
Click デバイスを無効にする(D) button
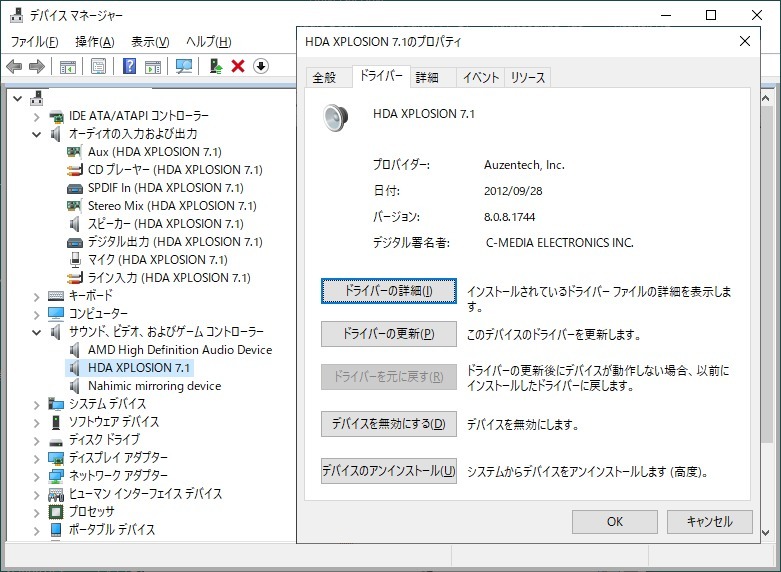coord(389,424)
